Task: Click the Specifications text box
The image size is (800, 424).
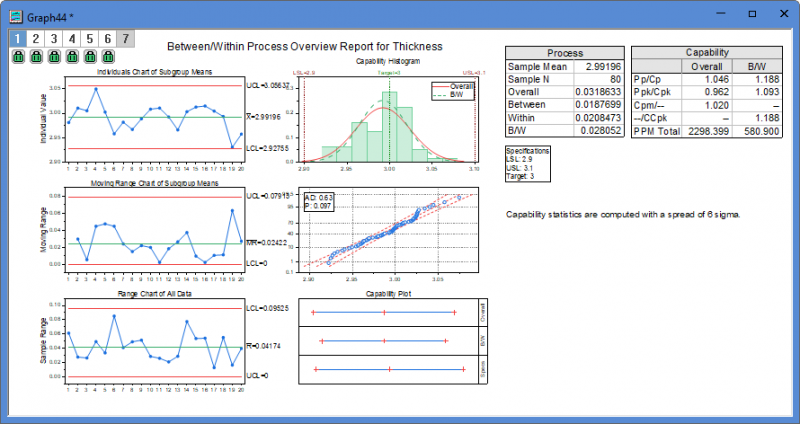Action: point(529,161)
